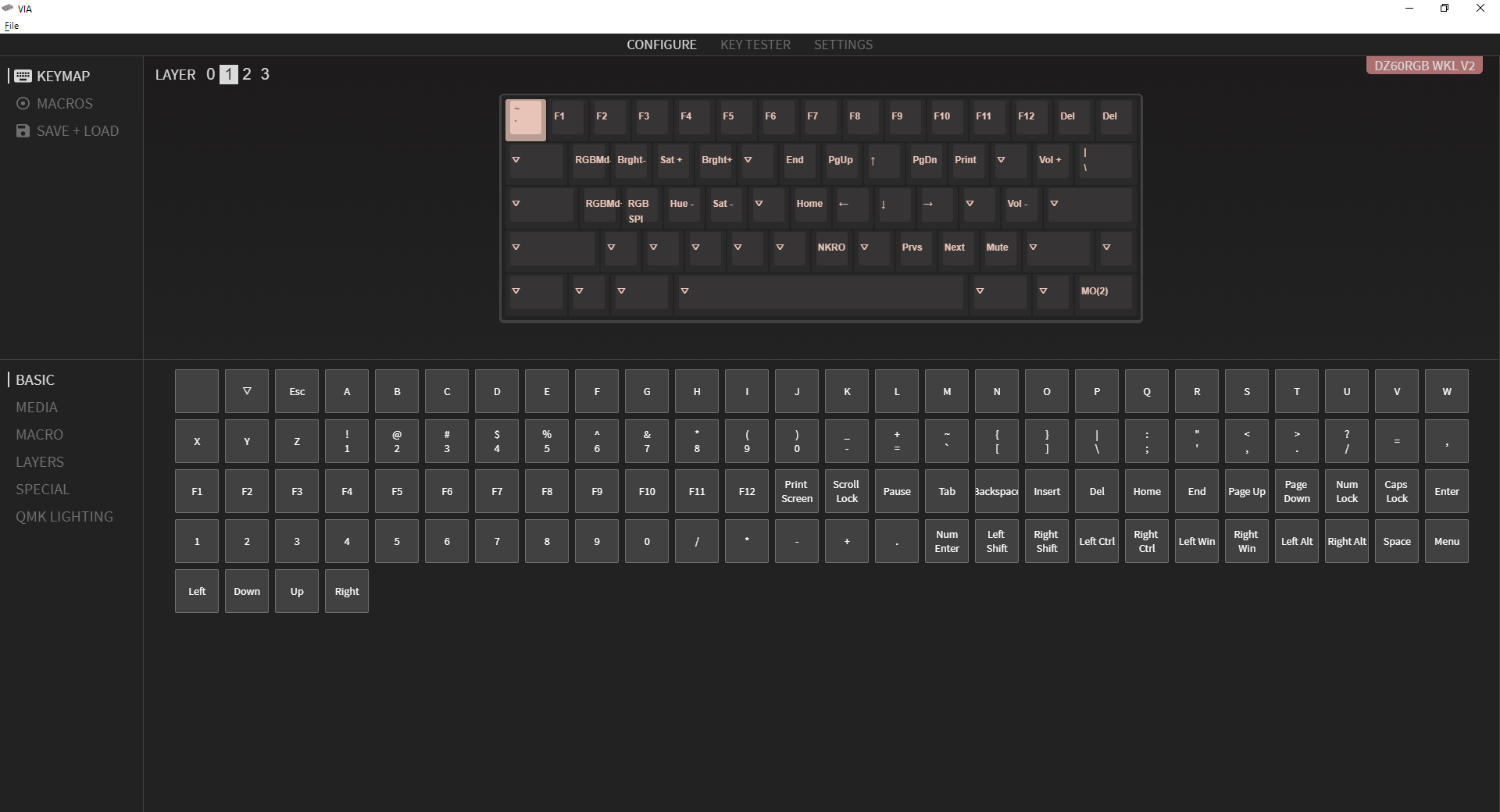
Task: Assign the Page Down keycode
Action: (1297, 491)
